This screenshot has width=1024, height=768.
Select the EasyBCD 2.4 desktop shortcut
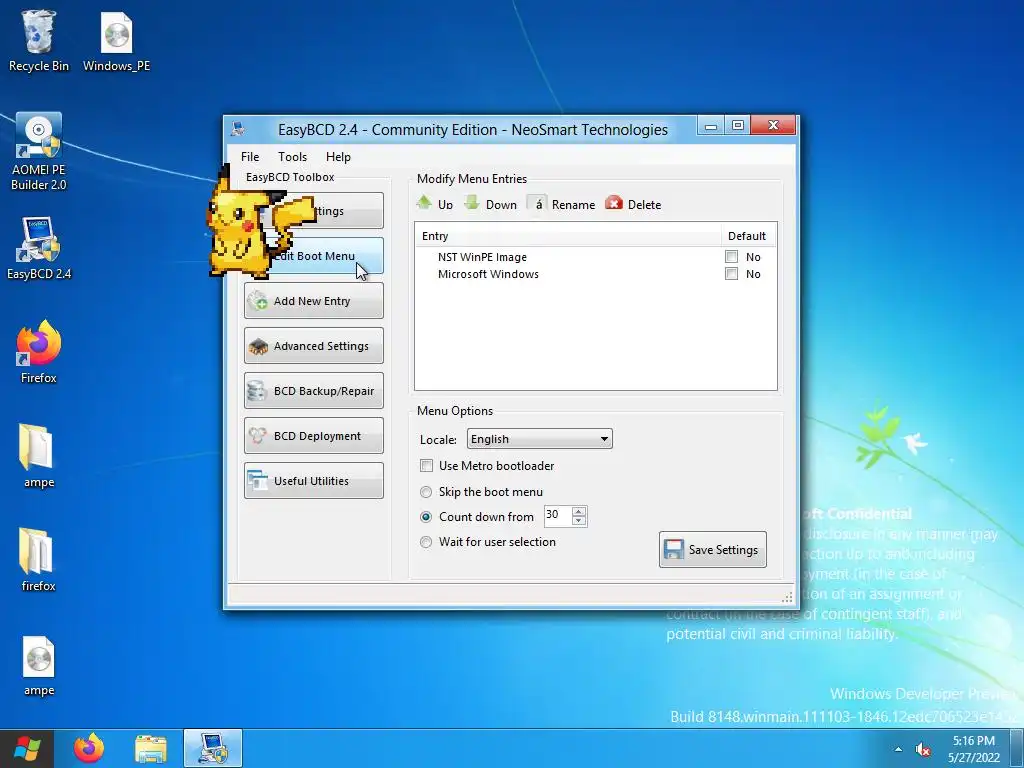tap(39, 248)
